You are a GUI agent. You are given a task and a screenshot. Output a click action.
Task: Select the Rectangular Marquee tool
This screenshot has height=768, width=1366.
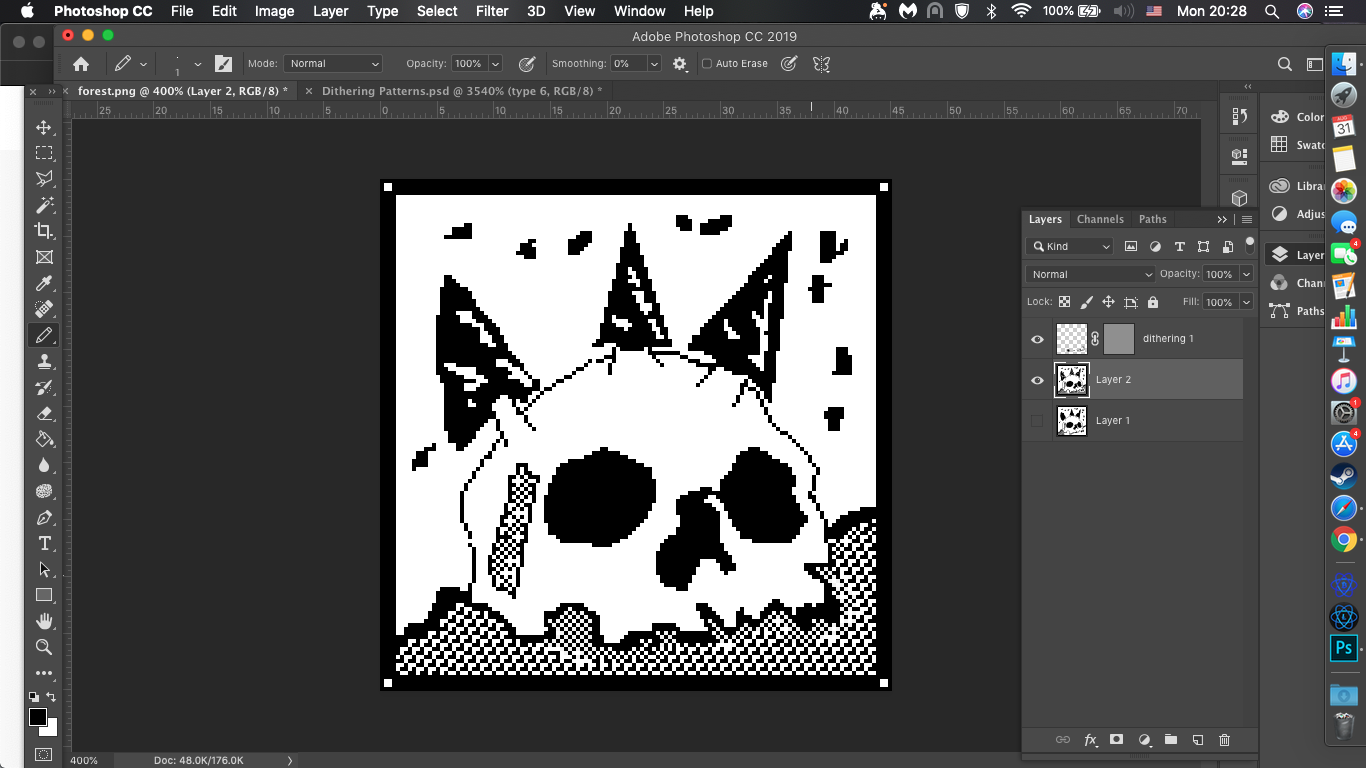click(44, 153)
